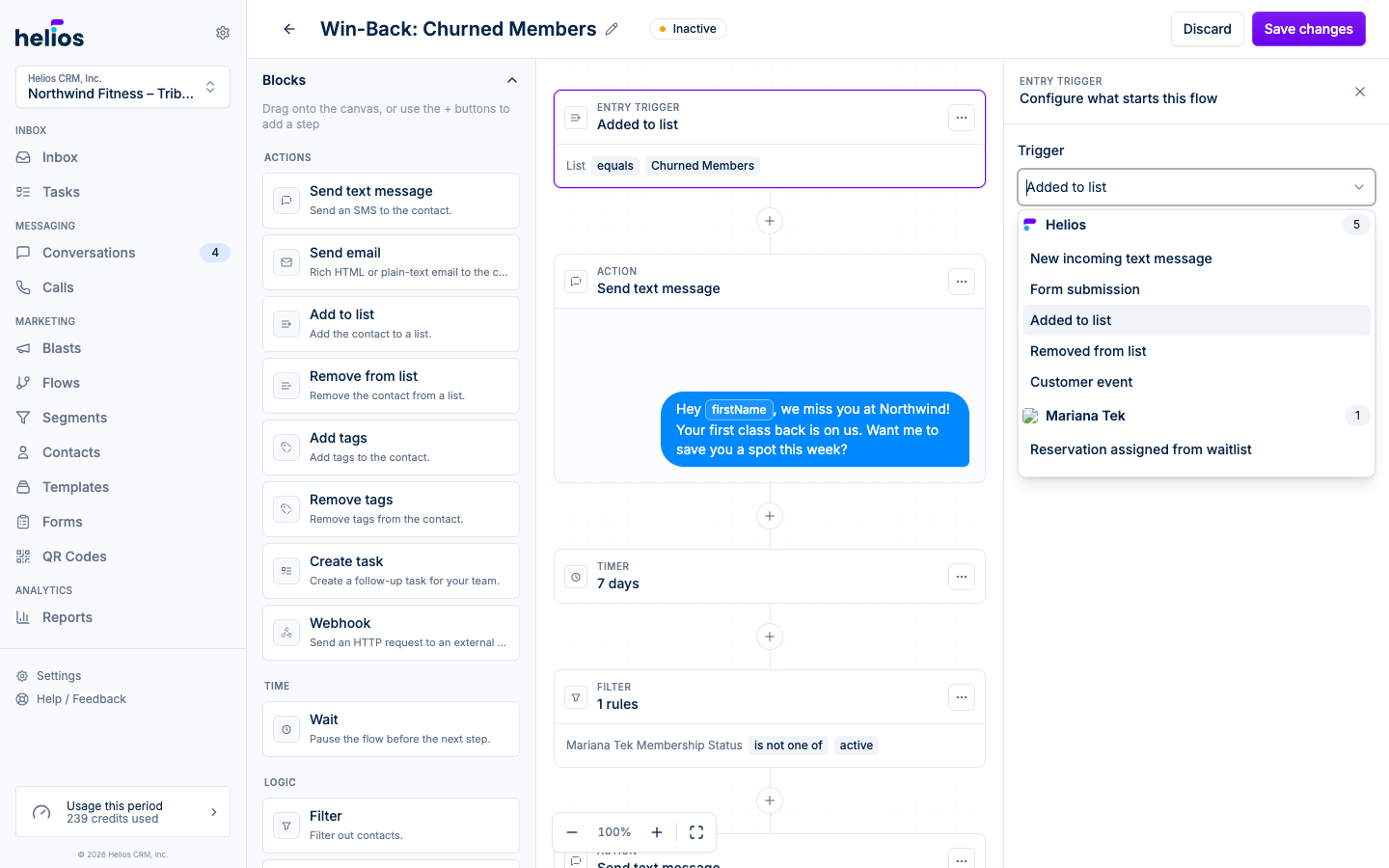Open Segments in the sidebar
Viewport: 1389px width, 868px height.
(74, 418)
